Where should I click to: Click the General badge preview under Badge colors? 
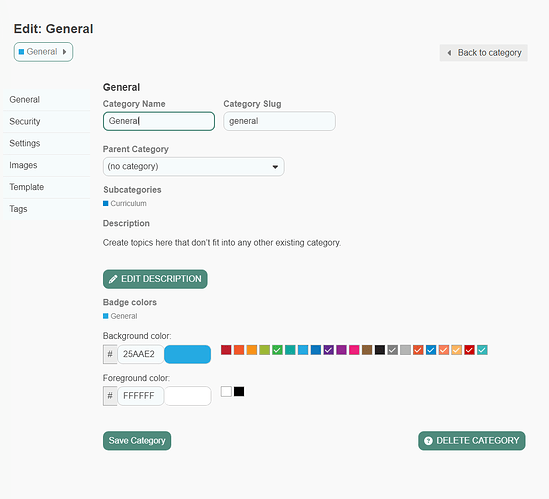[x=120, y=316]
